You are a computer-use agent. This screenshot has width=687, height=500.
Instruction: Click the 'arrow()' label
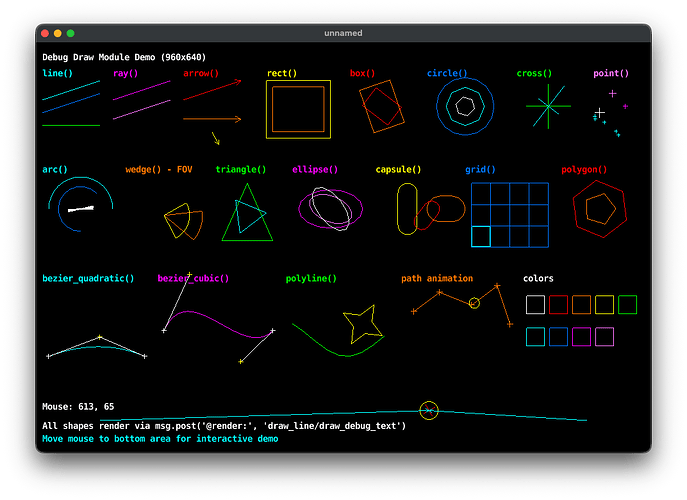point(201,73)
